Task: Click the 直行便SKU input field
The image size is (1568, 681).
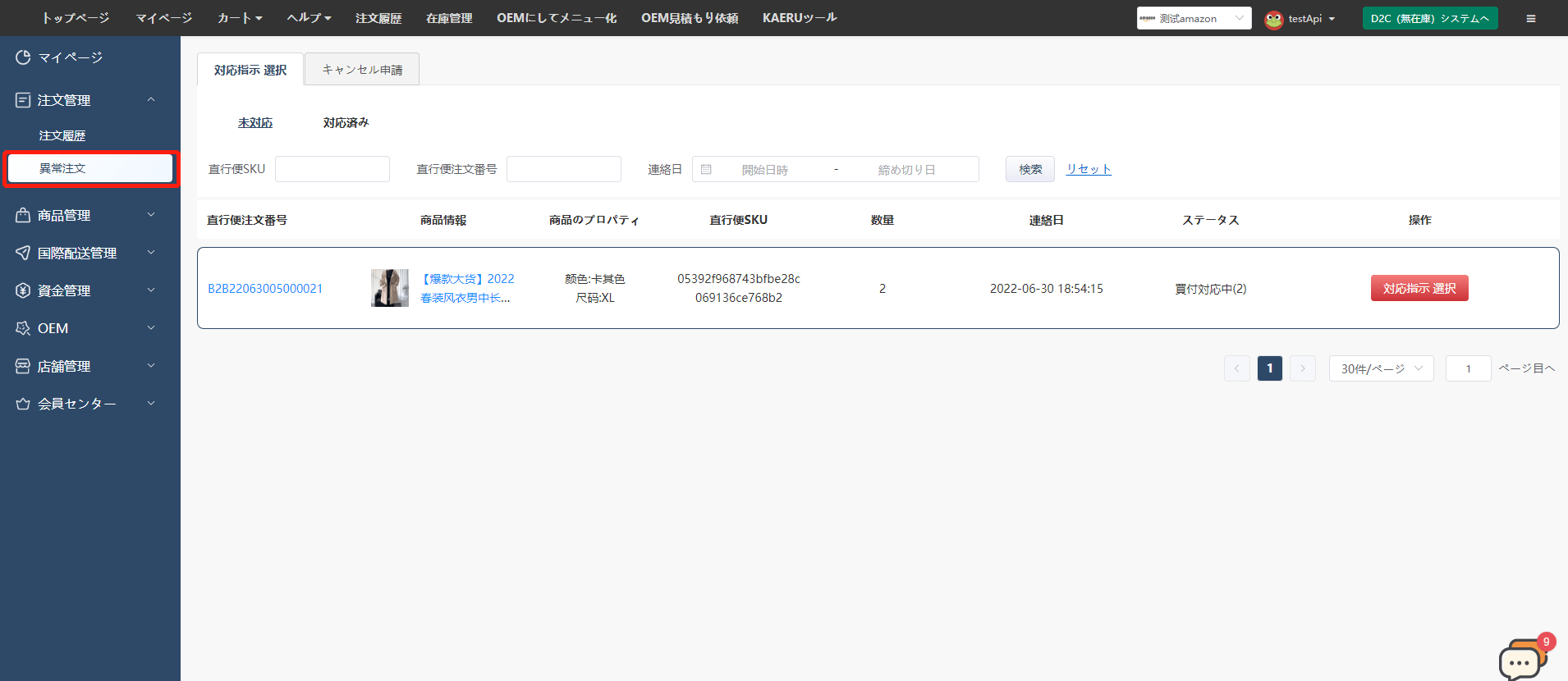Action: [x=332, y=169]
